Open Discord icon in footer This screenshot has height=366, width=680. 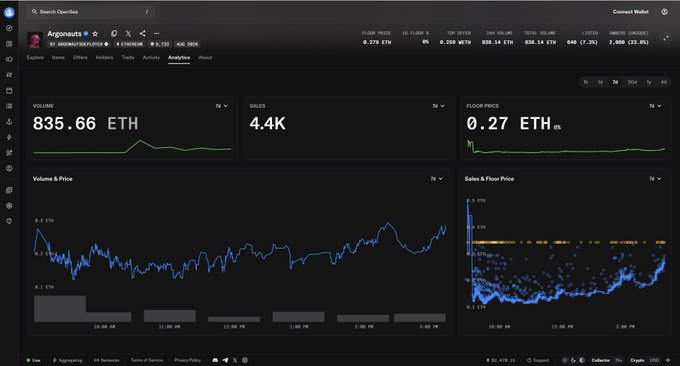point(215,360)
